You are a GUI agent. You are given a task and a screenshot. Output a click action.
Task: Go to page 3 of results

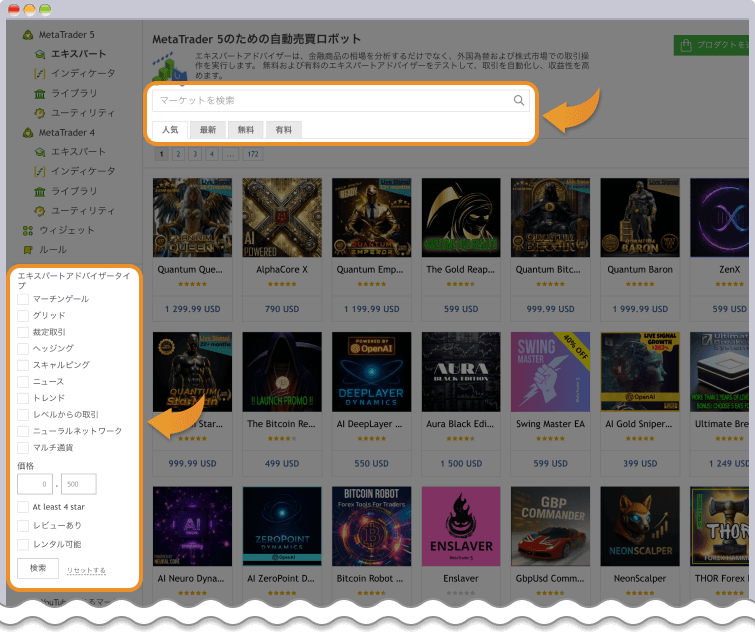coord(195,154)
